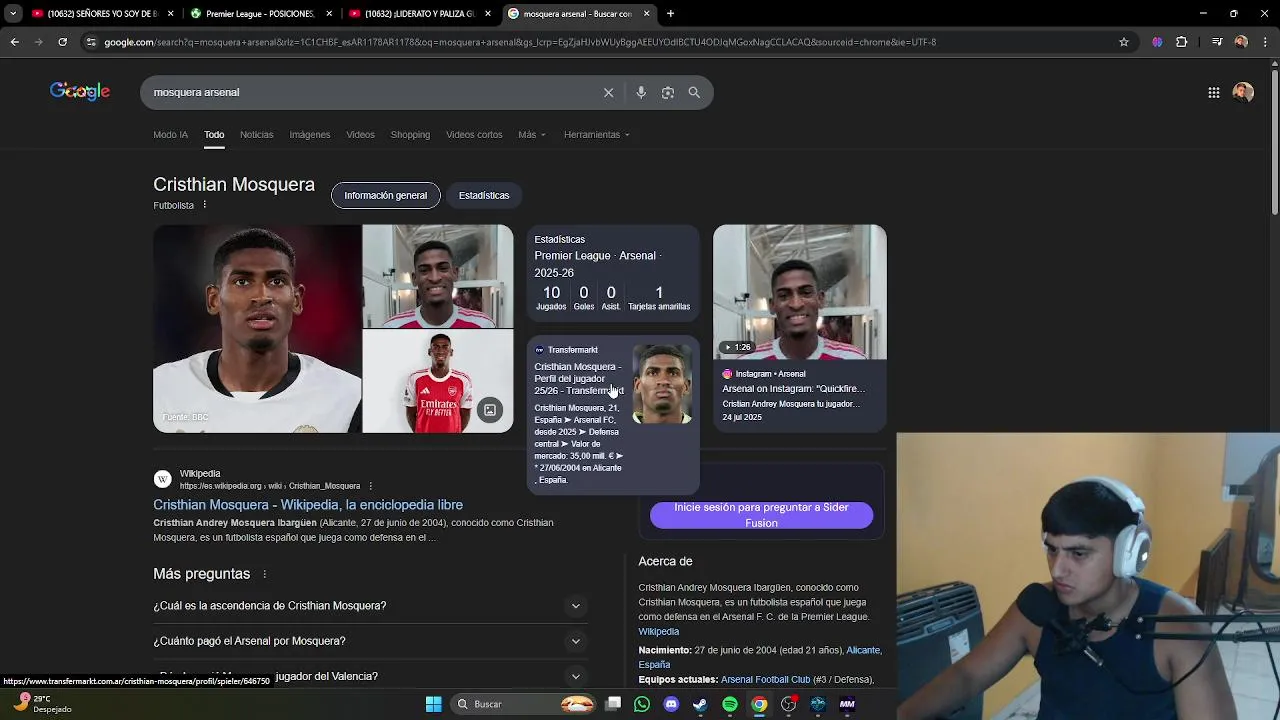
Task: Open Google Lens image search icon
Action: 667,92
